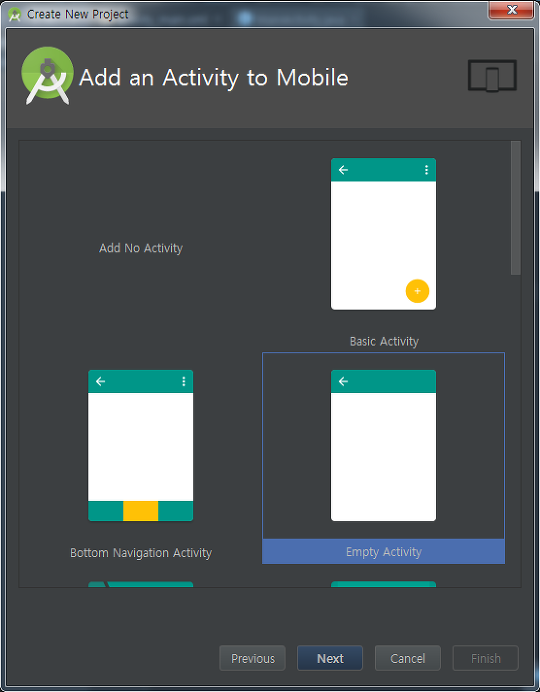
Task: Close the Create New Project dialog
Action: tap(512, 10)
